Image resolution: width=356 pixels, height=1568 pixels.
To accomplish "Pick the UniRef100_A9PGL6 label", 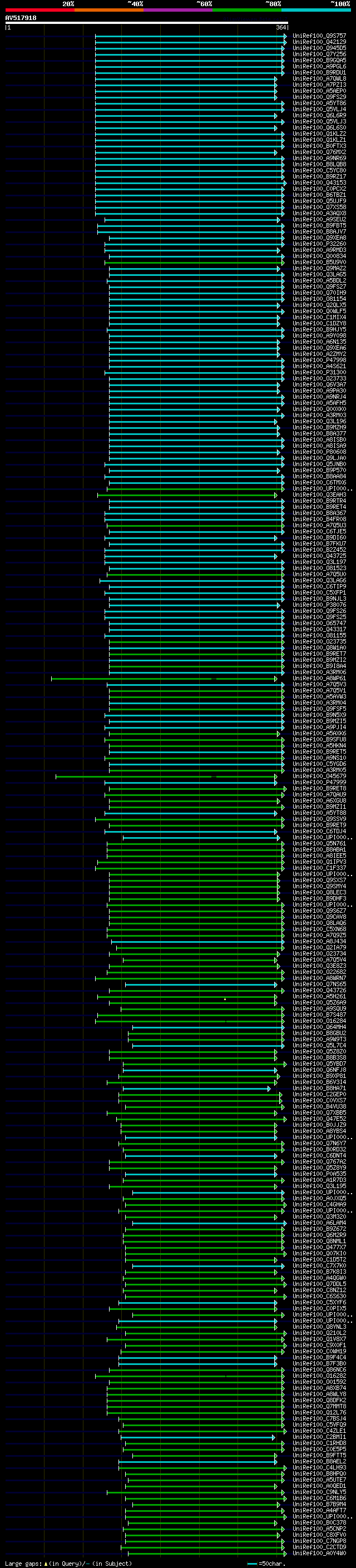I will (319, 66).
